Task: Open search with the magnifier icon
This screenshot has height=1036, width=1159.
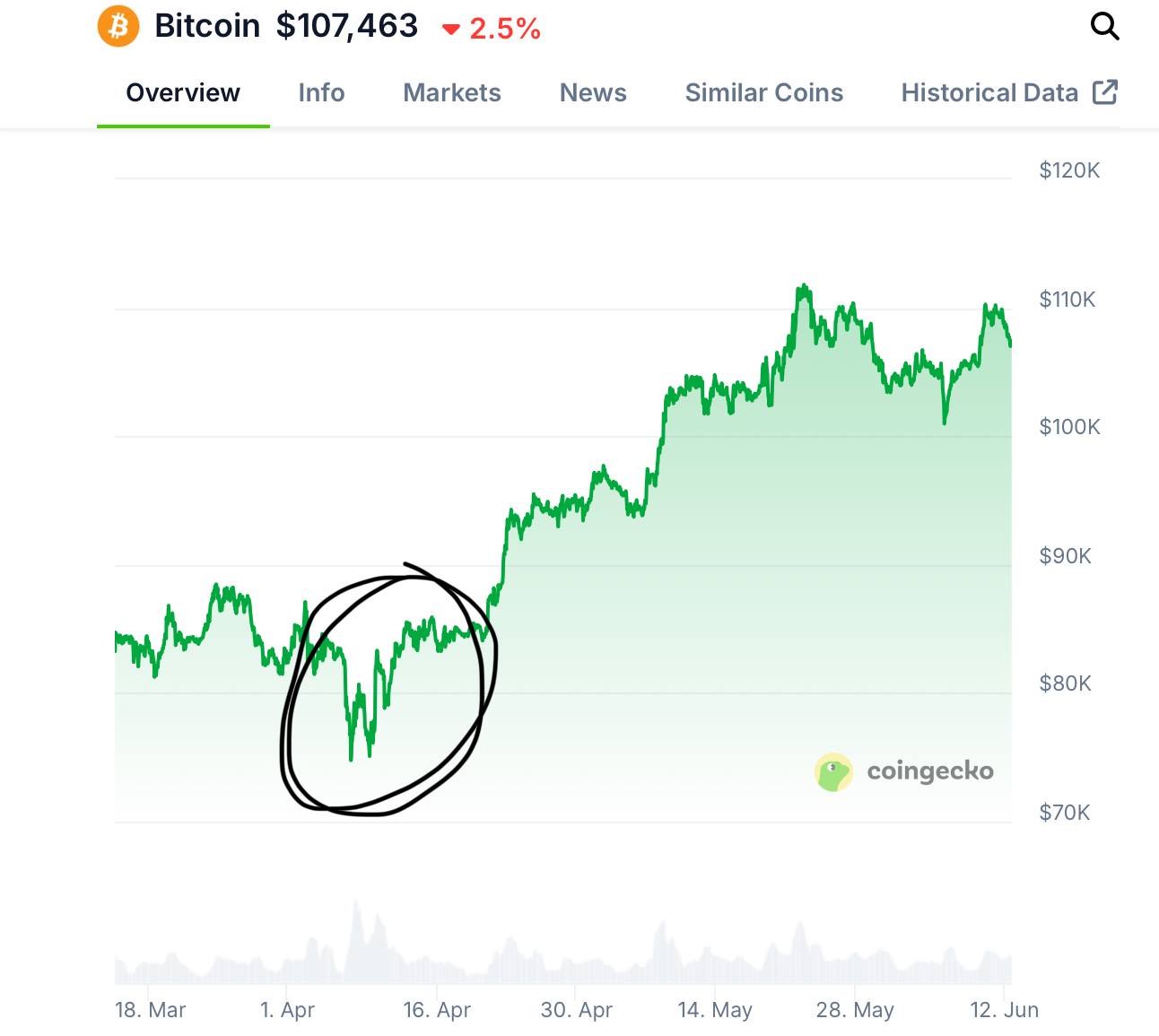Action: 1104,27
